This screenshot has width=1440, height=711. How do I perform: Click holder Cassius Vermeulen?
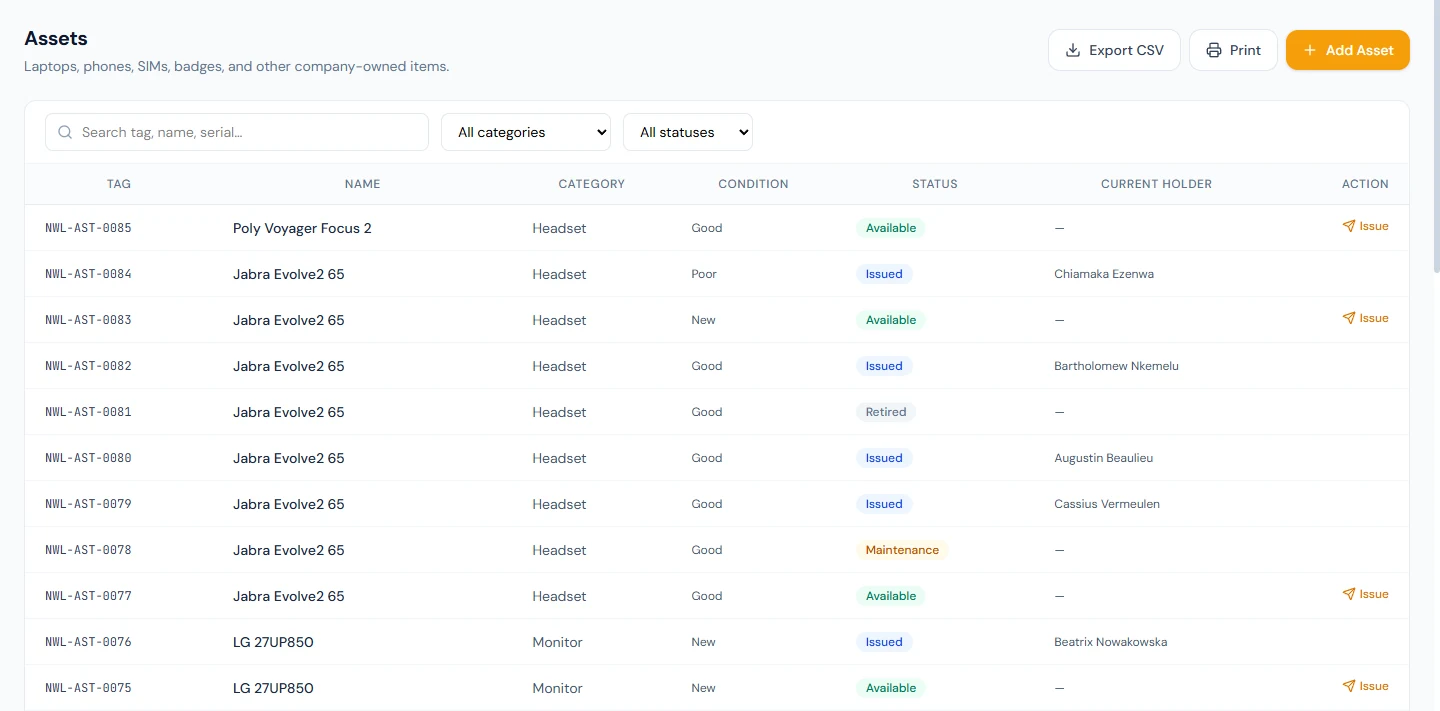click(x=1107, y=504)
